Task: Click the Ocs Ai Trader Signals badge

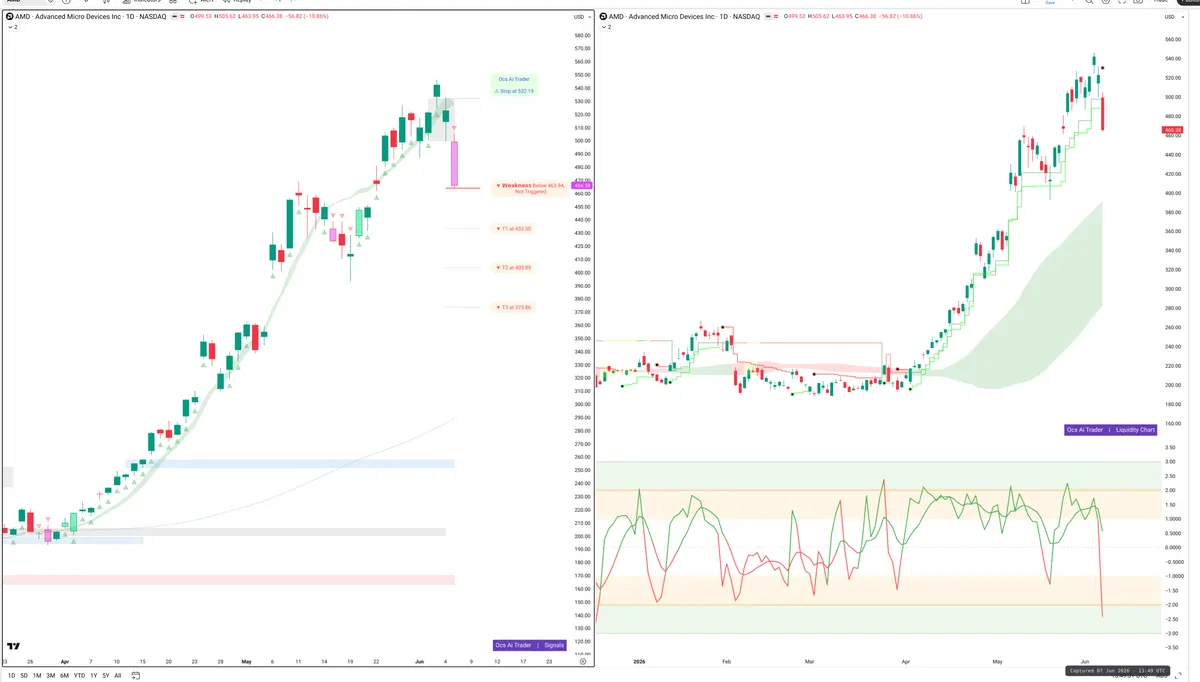Action: pos(530,645)
